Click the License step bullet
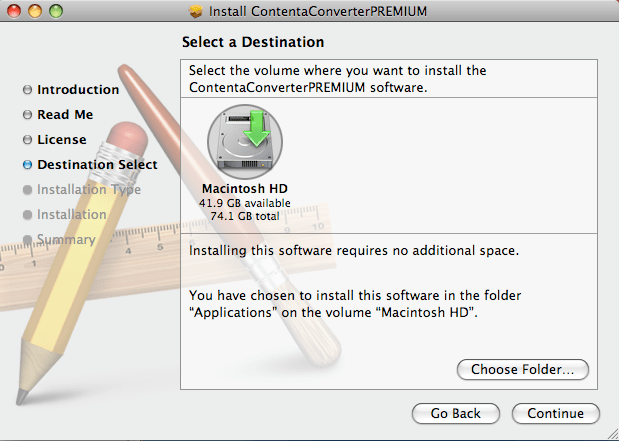This screenshot has height=441, width=619. [x=27, y=139]
